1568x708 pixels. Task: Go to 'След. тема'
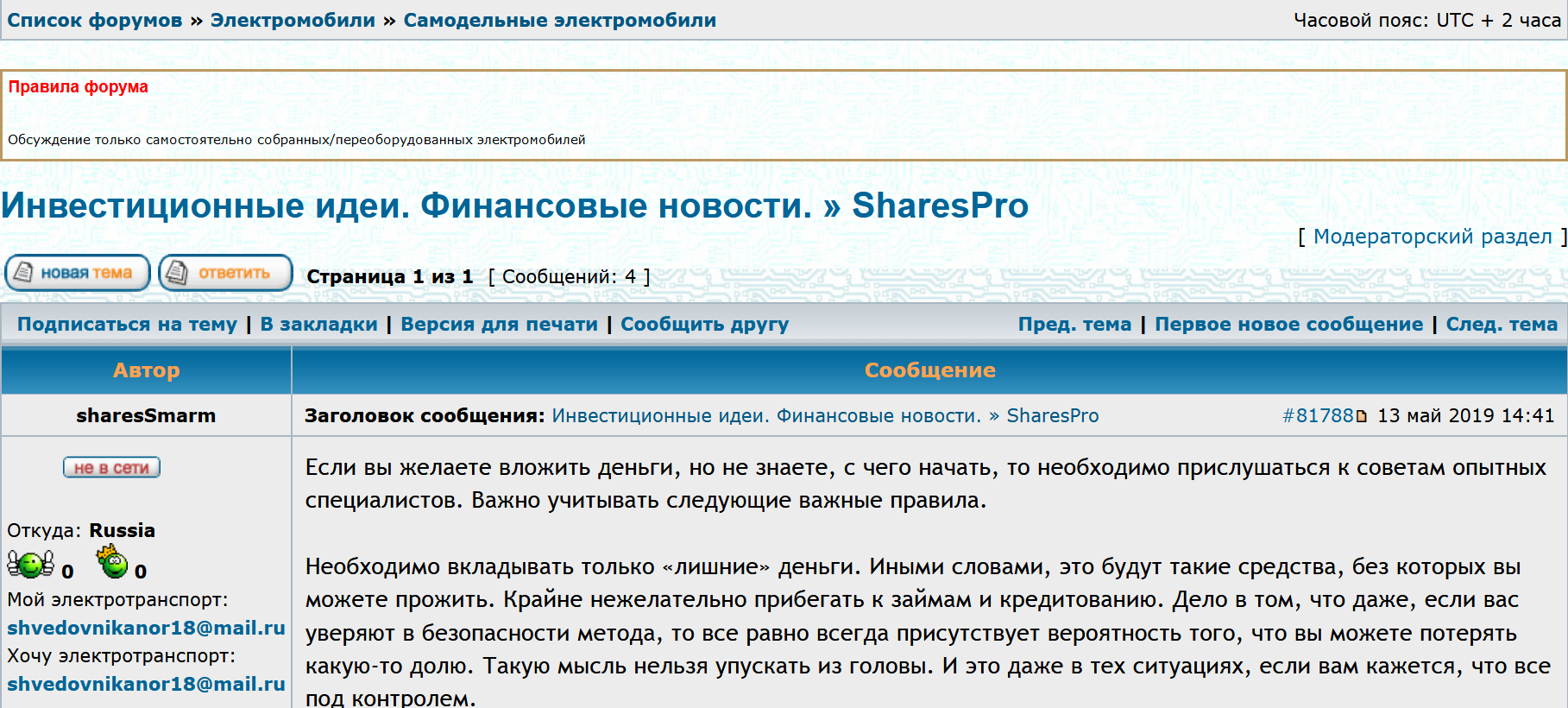(x=1502, y=325)
